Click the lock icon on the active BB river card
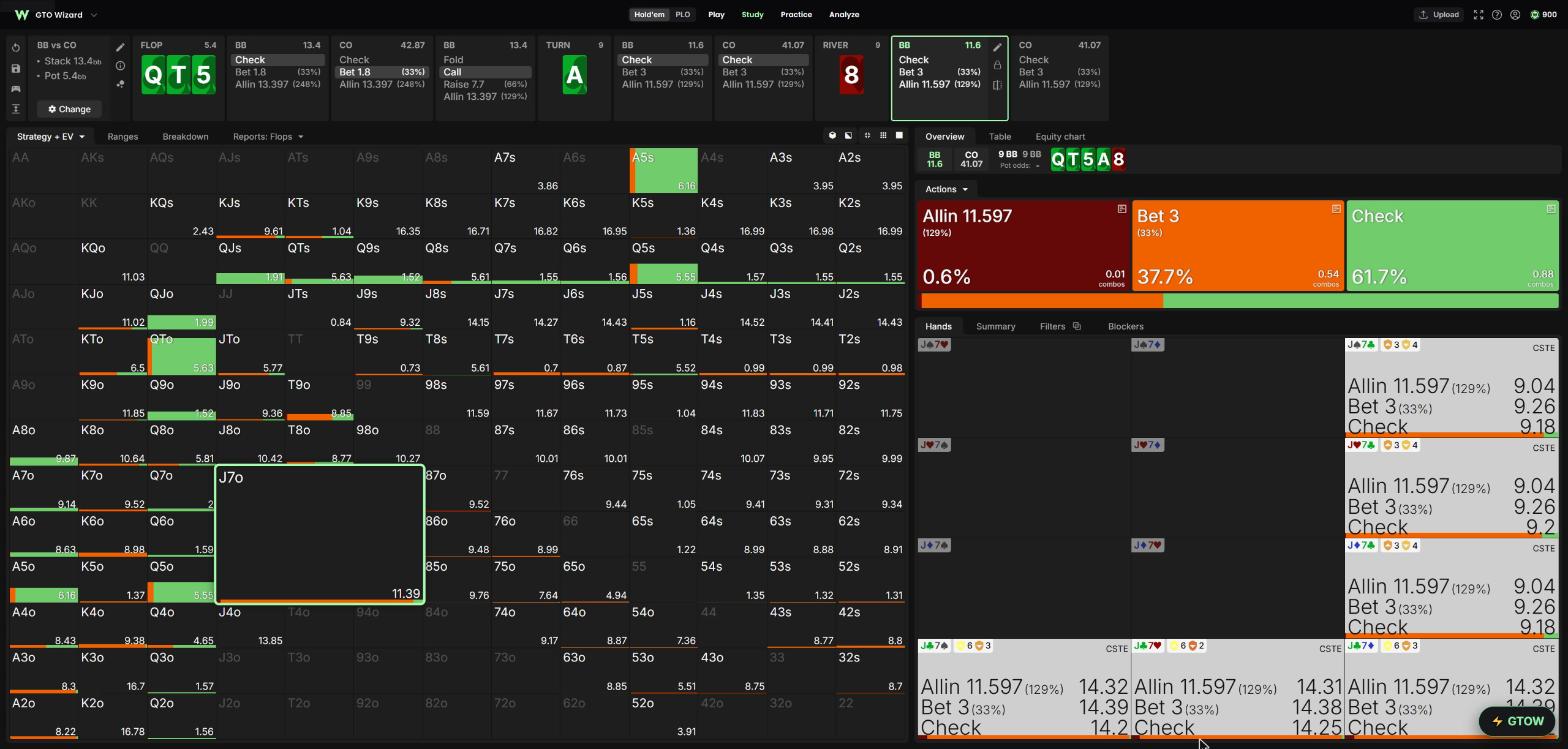Screen dimensions: 1568x749 [x=997, y=66]
